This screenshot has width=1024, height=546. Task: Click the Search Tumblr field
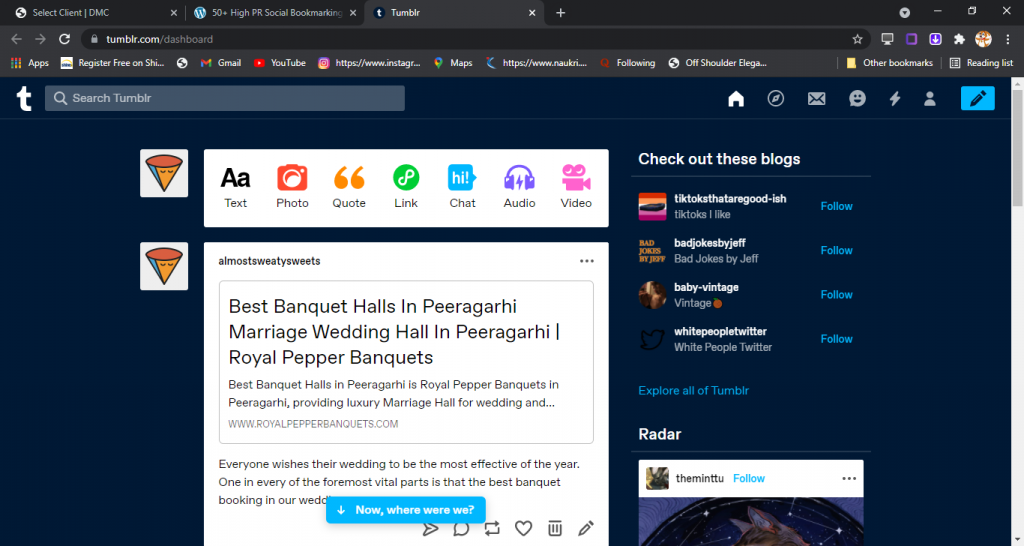click(x=225, y=98)
